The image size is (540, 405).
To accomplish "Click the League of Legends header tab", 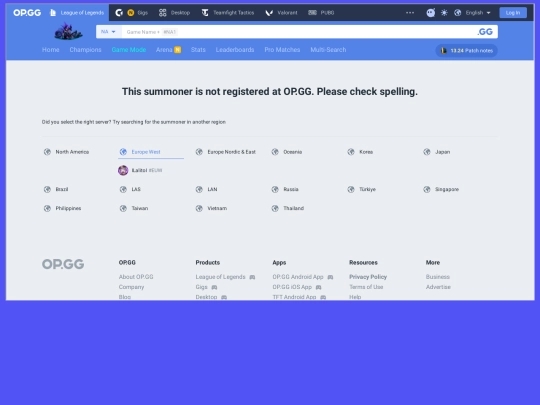I will 77,13.
